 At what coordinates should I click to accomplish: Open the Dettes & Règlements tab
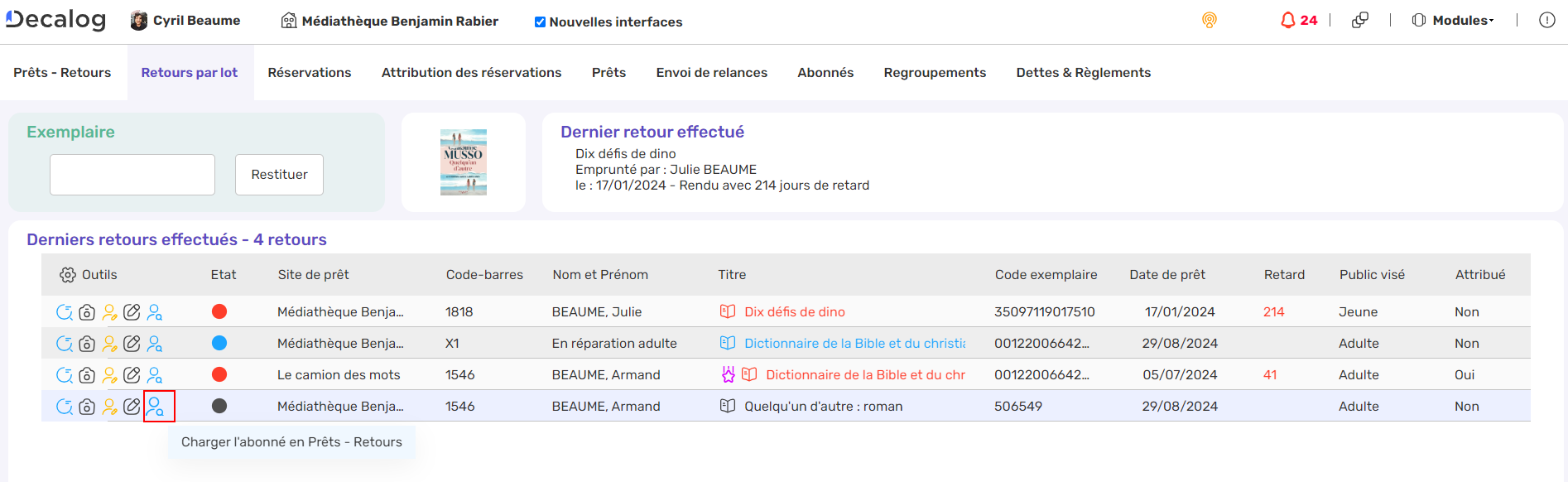coord(1084,73)
